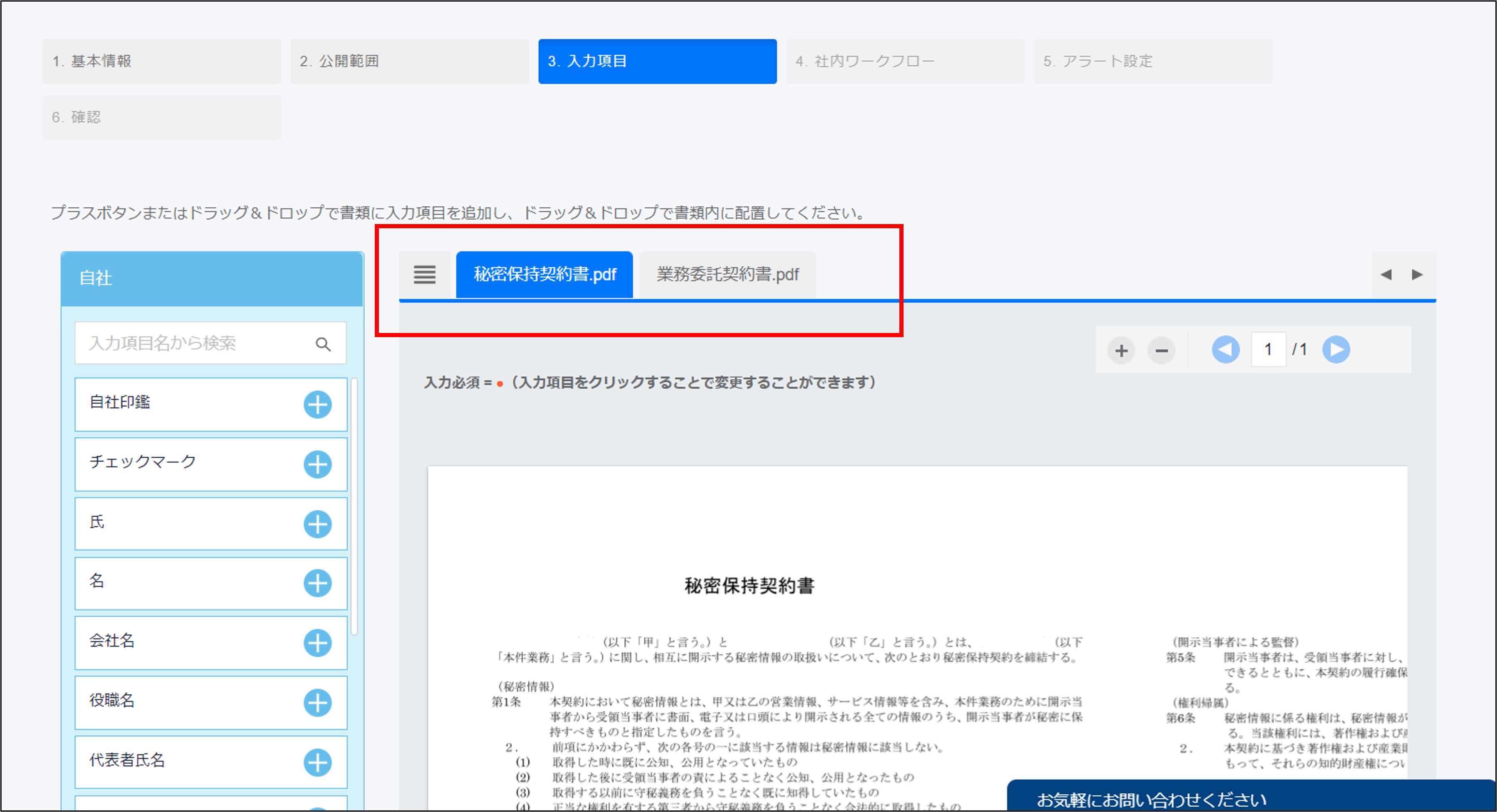The width and height of the screenshot is (1497, 812).
Task: Go to step 1. 基本情報
Action: (162, 61)
